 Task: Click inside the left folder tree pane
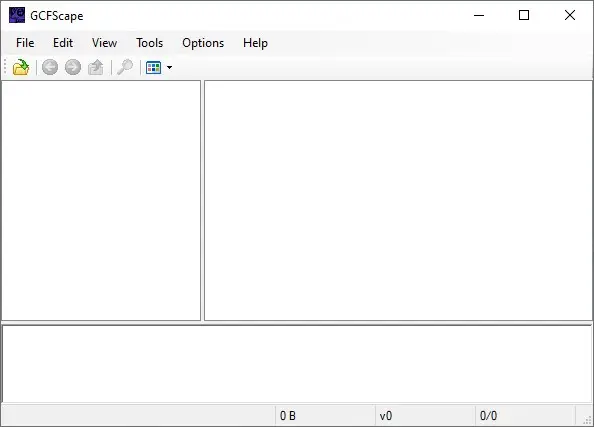tap(101, 200)
